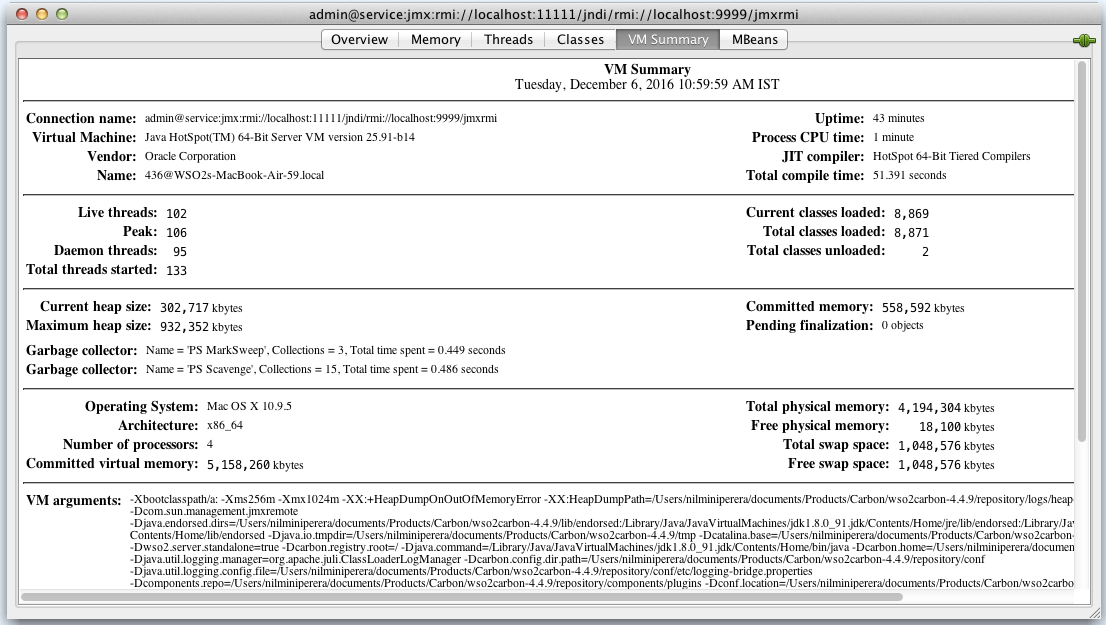Select the Classes tab
The width and height of the screenshot is (1106, 625).
pyautogui.click(x=580, y=39)
